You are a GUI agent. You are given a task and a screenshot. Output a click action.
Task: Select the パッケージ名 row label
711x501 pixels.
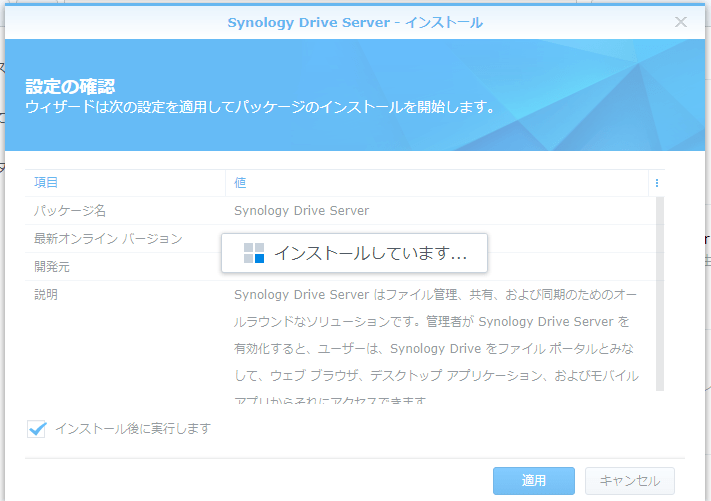coord(70,210)
